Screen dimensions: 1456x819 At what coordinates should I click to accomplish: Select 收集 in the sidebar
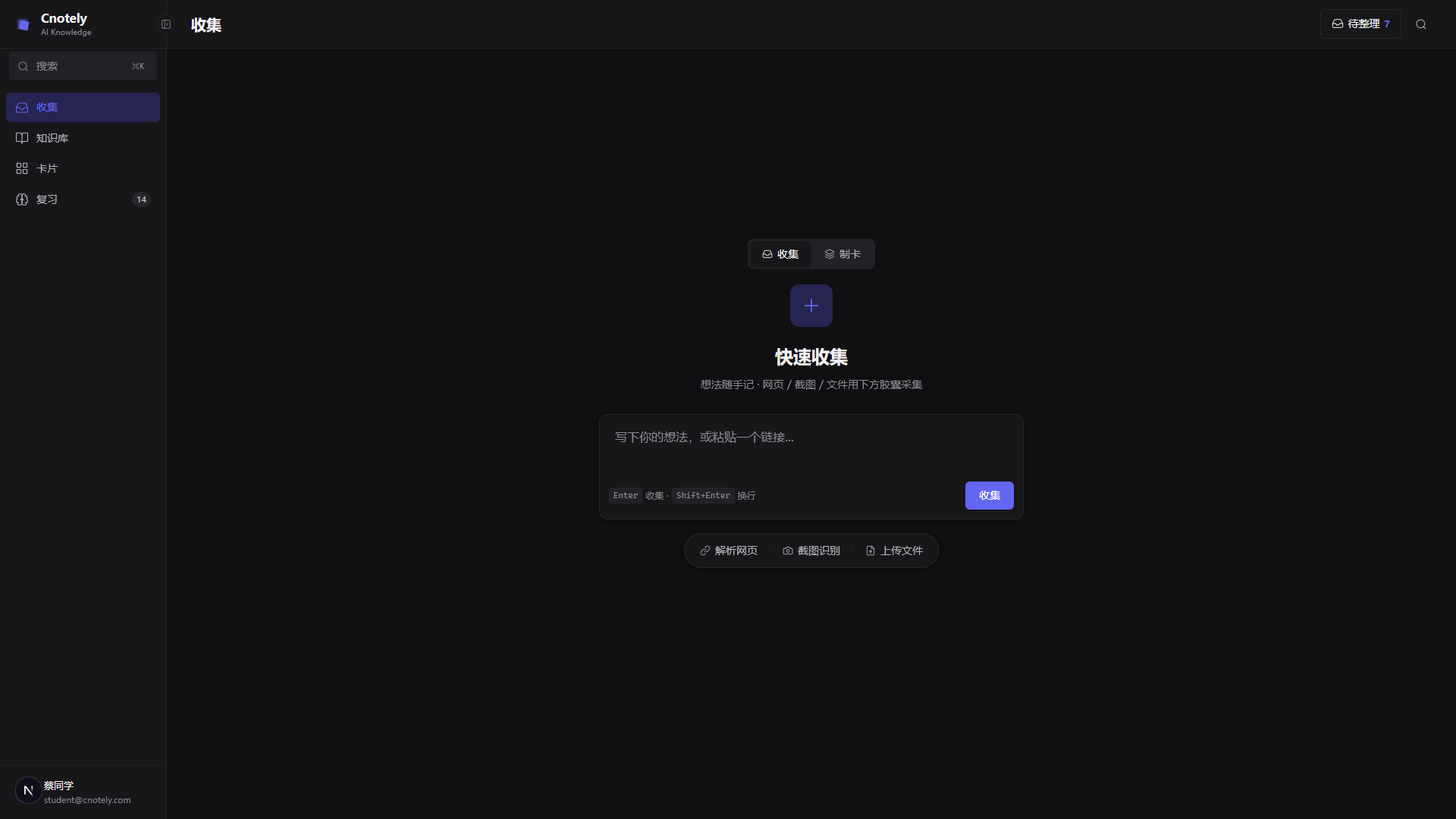click(x=83, y=107)
